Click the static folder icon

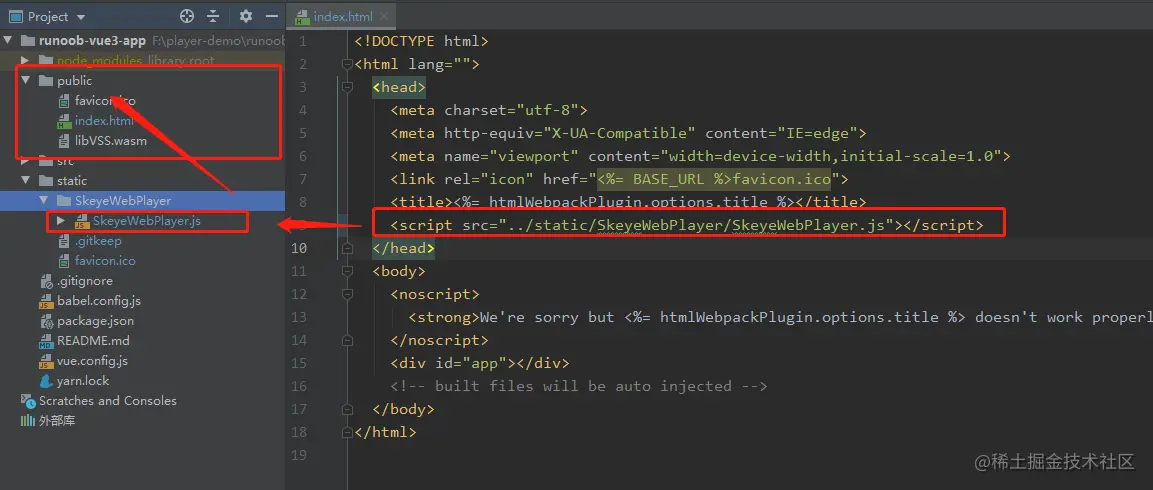(46, 180)
